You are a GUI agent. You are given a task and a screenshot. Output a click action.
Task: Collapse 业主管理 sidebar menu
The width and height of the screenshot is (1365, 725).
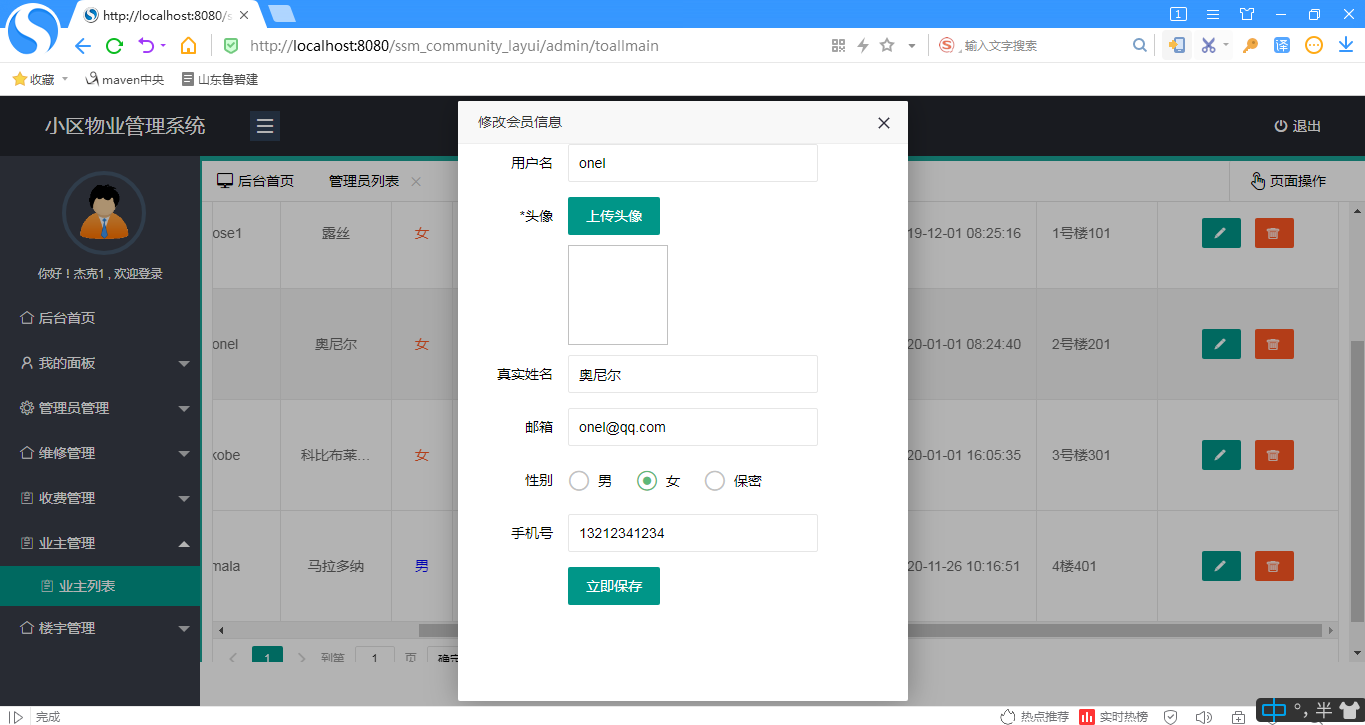pos(100,543)
